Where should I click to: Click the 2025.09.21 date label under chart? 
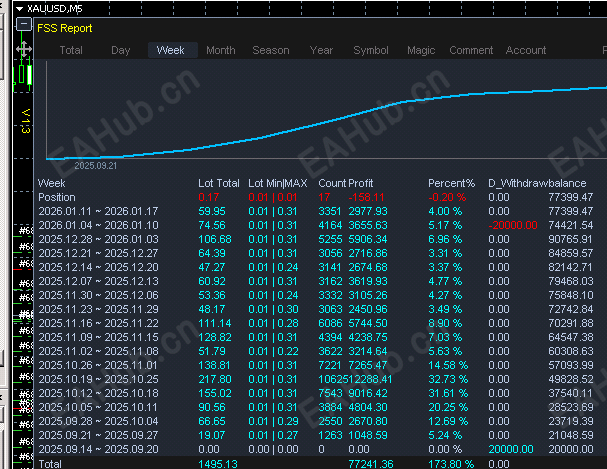tap(95, 166)
